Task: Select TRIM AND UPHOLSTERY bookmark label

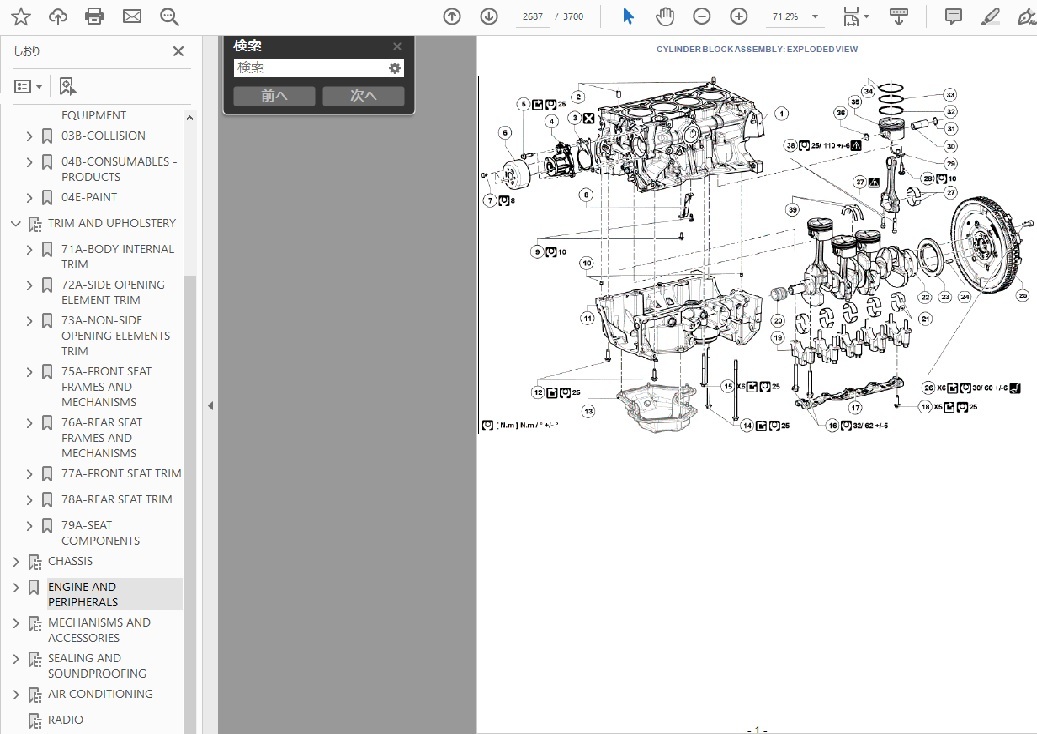Action: coord(112,224)
